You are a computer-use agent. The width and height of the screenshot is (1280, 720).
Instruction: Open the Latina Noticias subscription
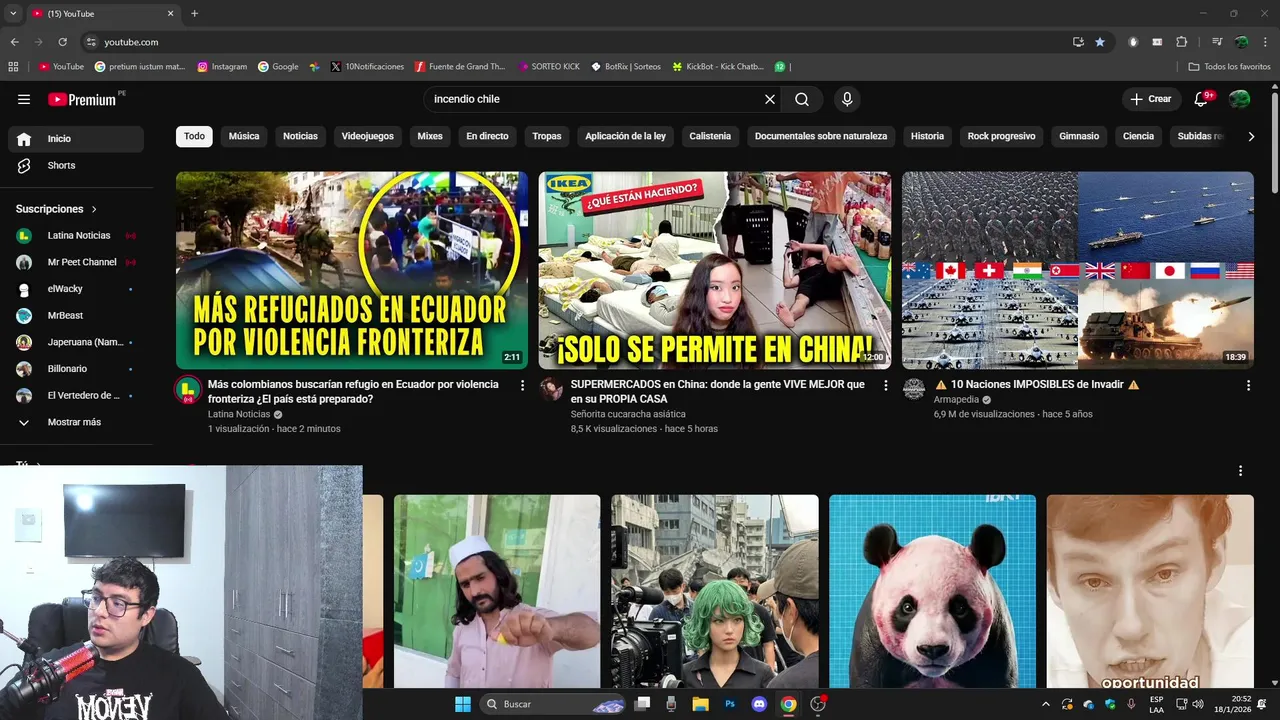click(76, 235)
